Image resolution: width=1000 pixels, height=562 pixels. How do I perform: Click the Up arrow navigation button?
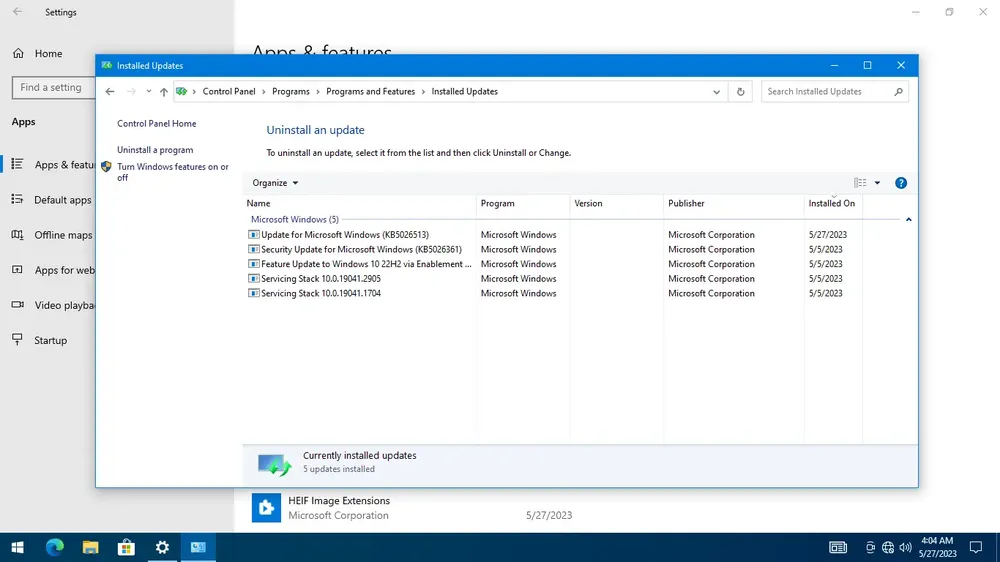pos(164,91)
